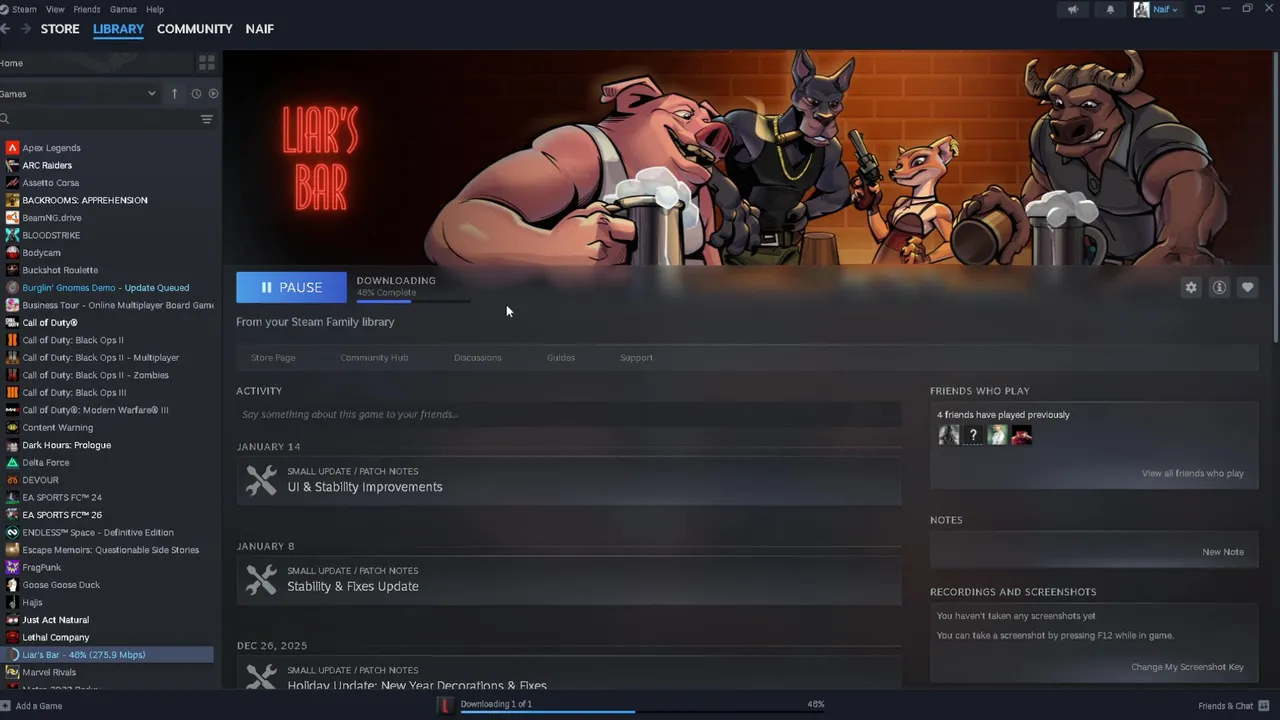The height and width of the screenshot is (720, 1280).
Task: Click the question mark friend avatar
Action: point(973,435)
